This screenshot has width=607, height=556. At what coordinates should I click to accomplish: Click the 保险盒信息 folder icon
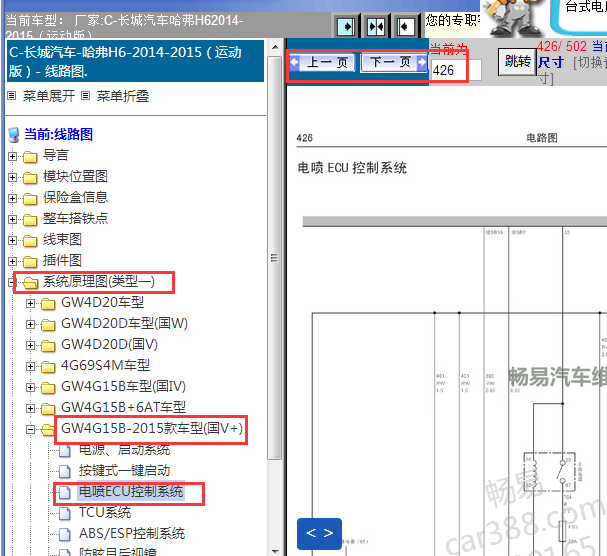(30, 199)
